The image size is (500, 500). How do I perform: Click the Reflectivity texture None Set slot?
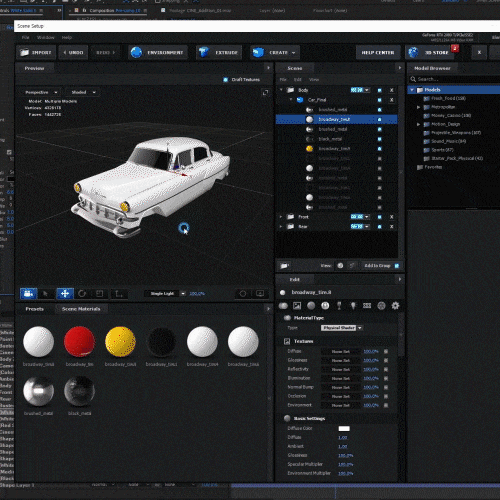pos(341,369)
